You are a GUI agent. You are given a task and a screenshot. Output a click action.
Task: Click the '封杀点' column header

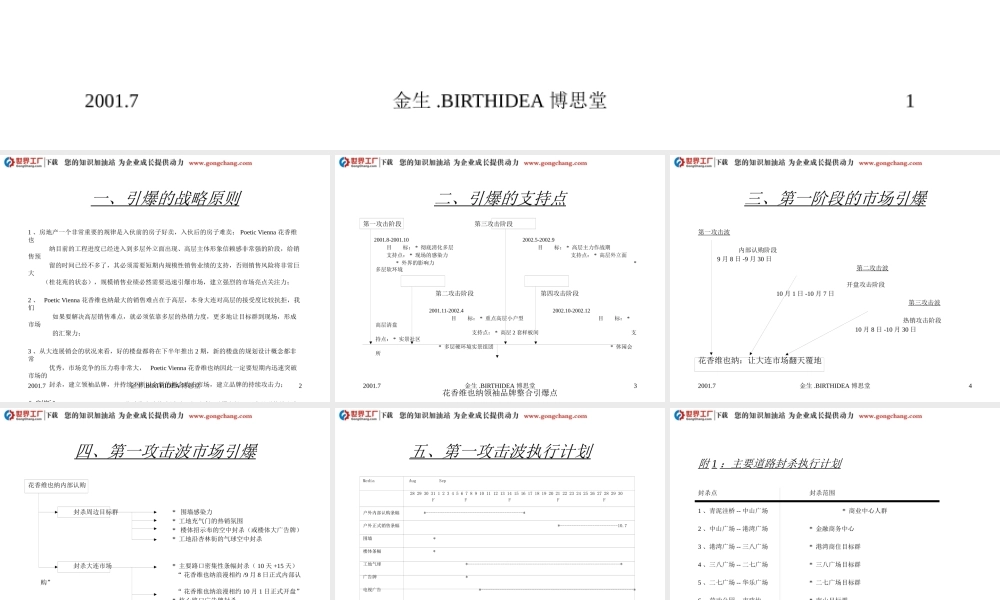(x=707, y=493)
